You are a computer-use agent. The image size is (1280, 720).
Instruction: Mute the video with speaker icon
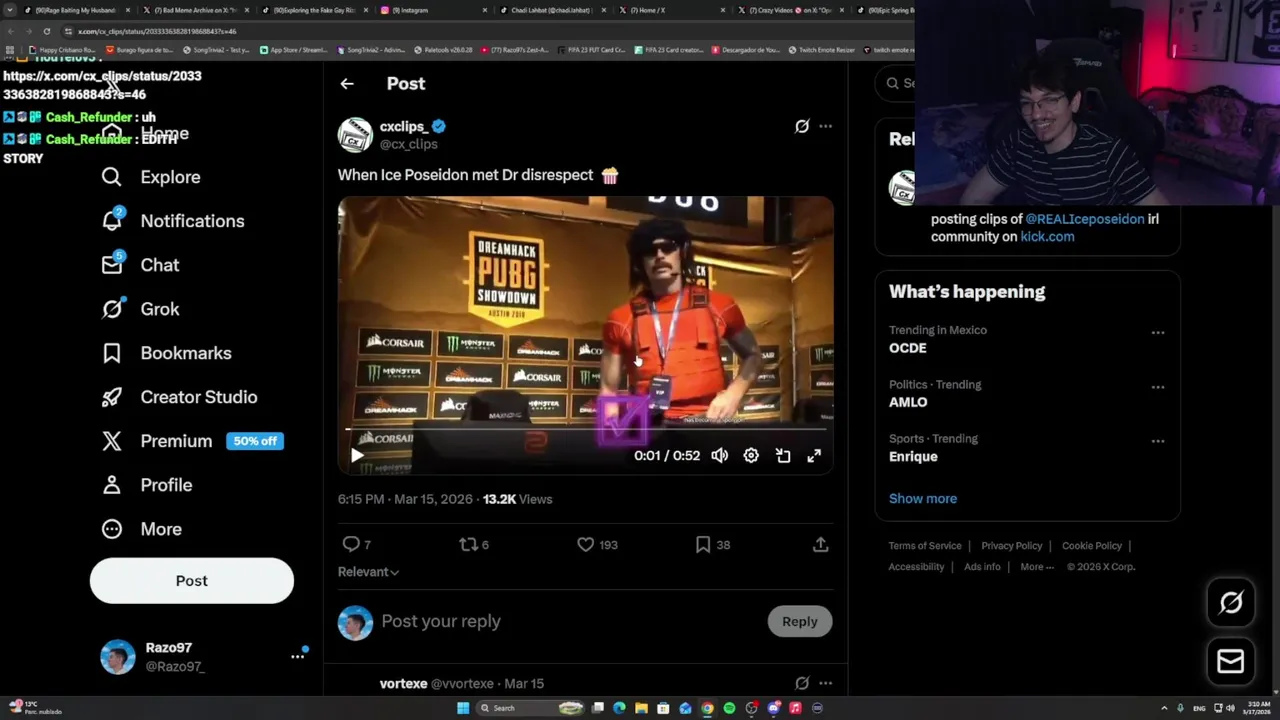click(x=719, y=456)
